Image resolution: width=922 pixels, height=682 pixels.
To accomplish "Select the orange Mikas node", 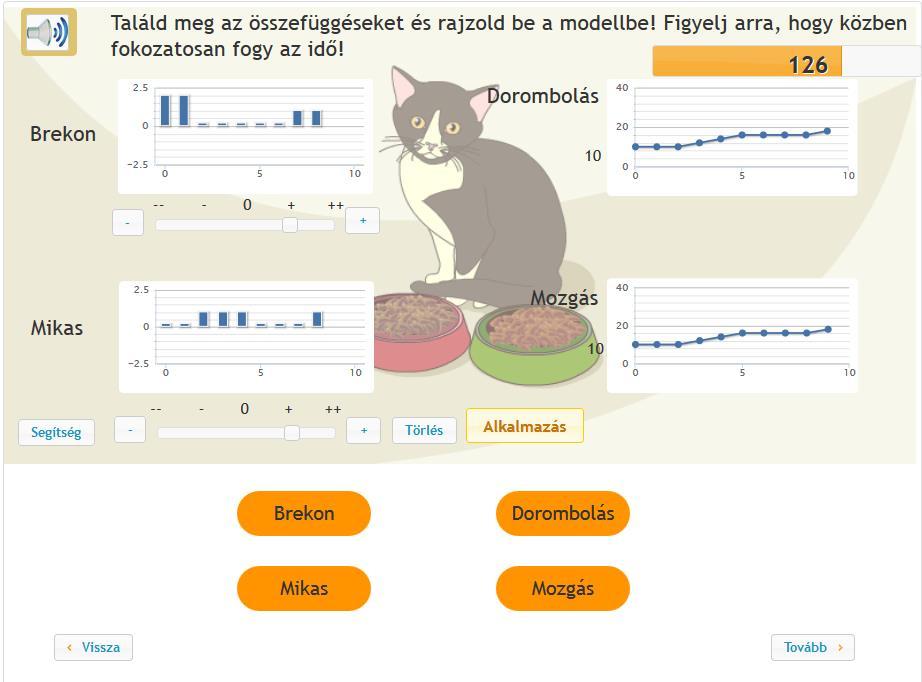I will click(x=304, y=588).
